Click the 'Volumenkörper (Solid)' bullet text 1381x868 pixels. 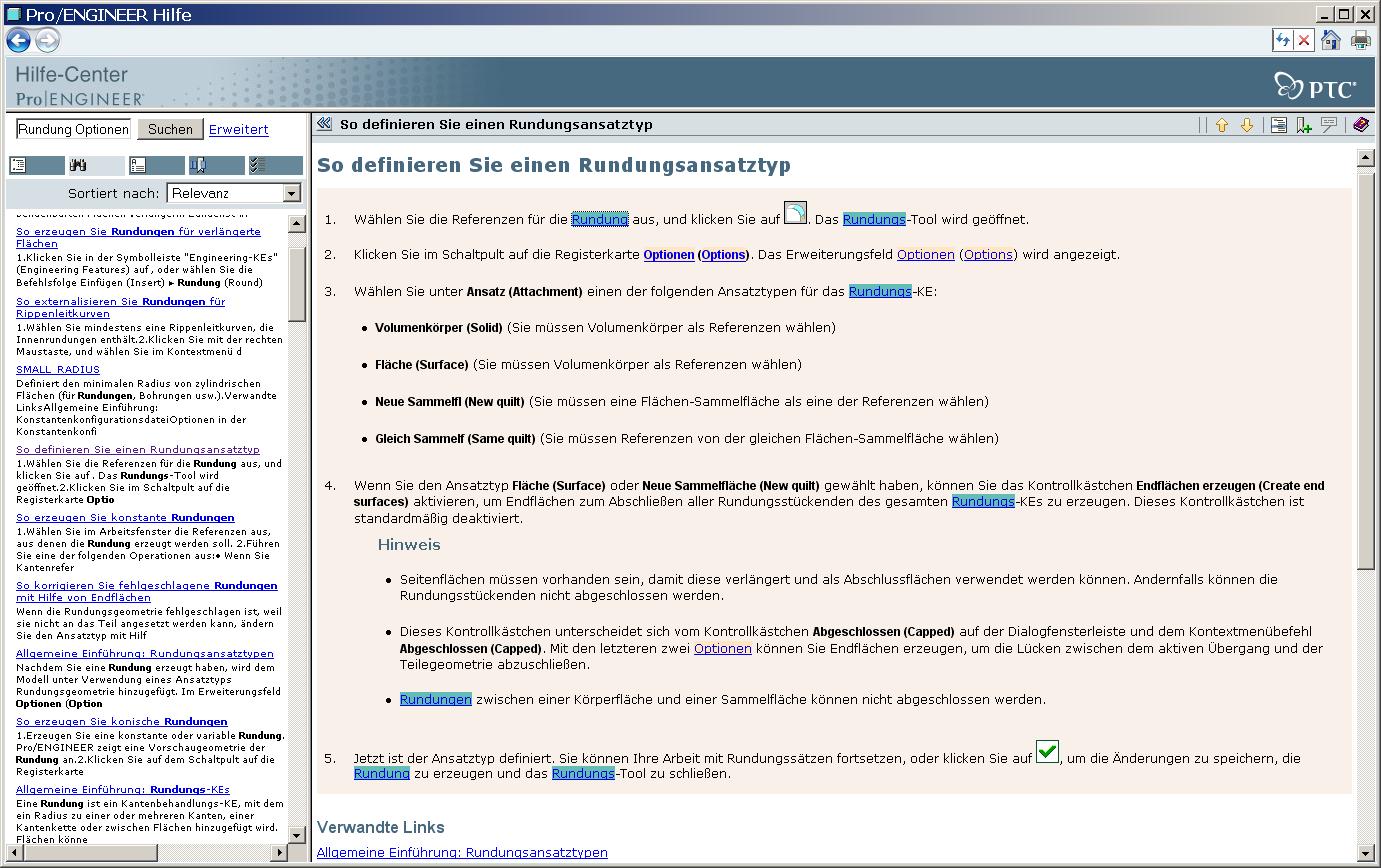439,327
